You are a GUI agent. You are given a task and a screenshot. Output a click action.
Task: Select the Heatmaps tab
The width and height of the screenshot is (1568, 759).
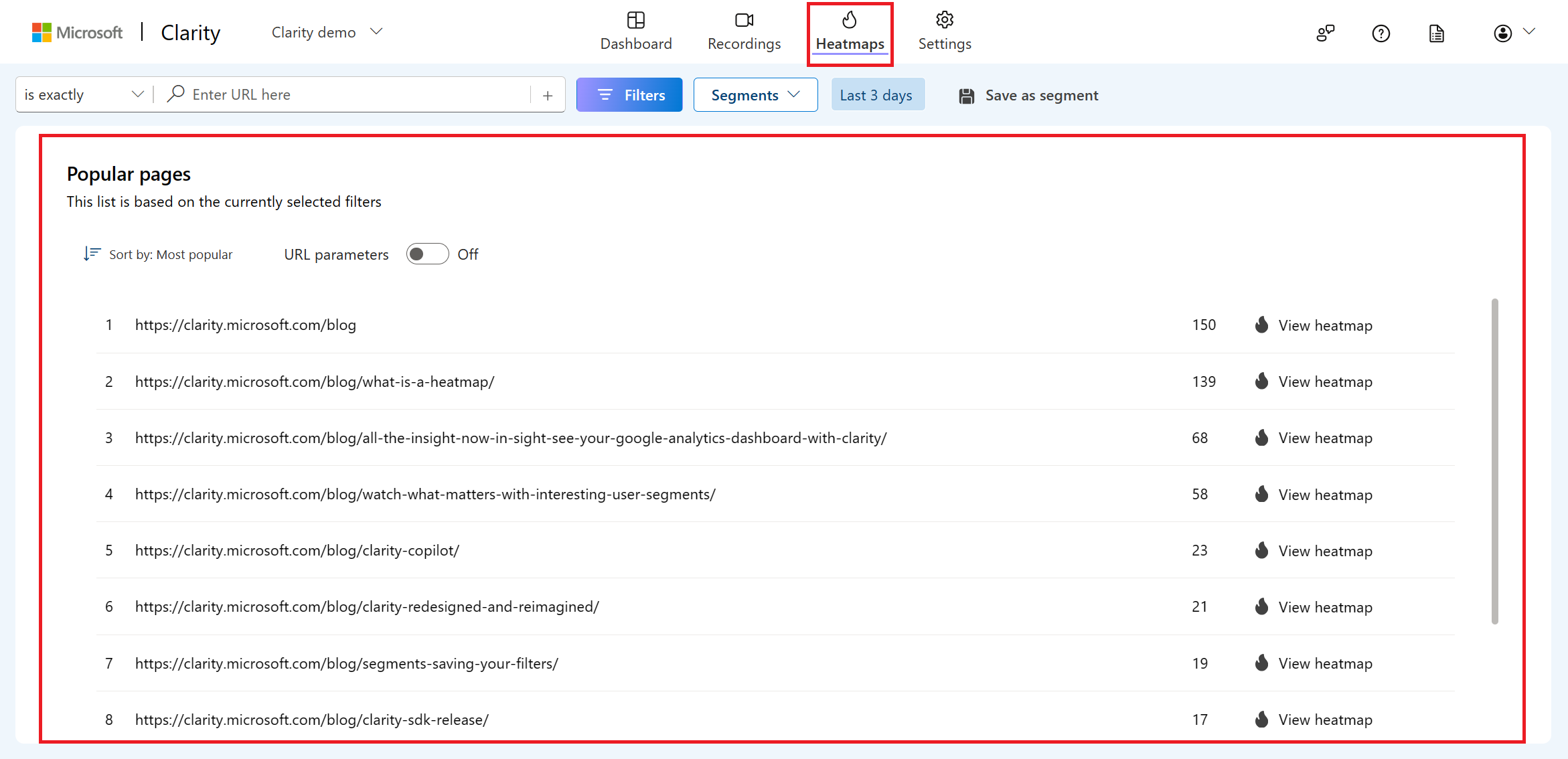(850, 31)
